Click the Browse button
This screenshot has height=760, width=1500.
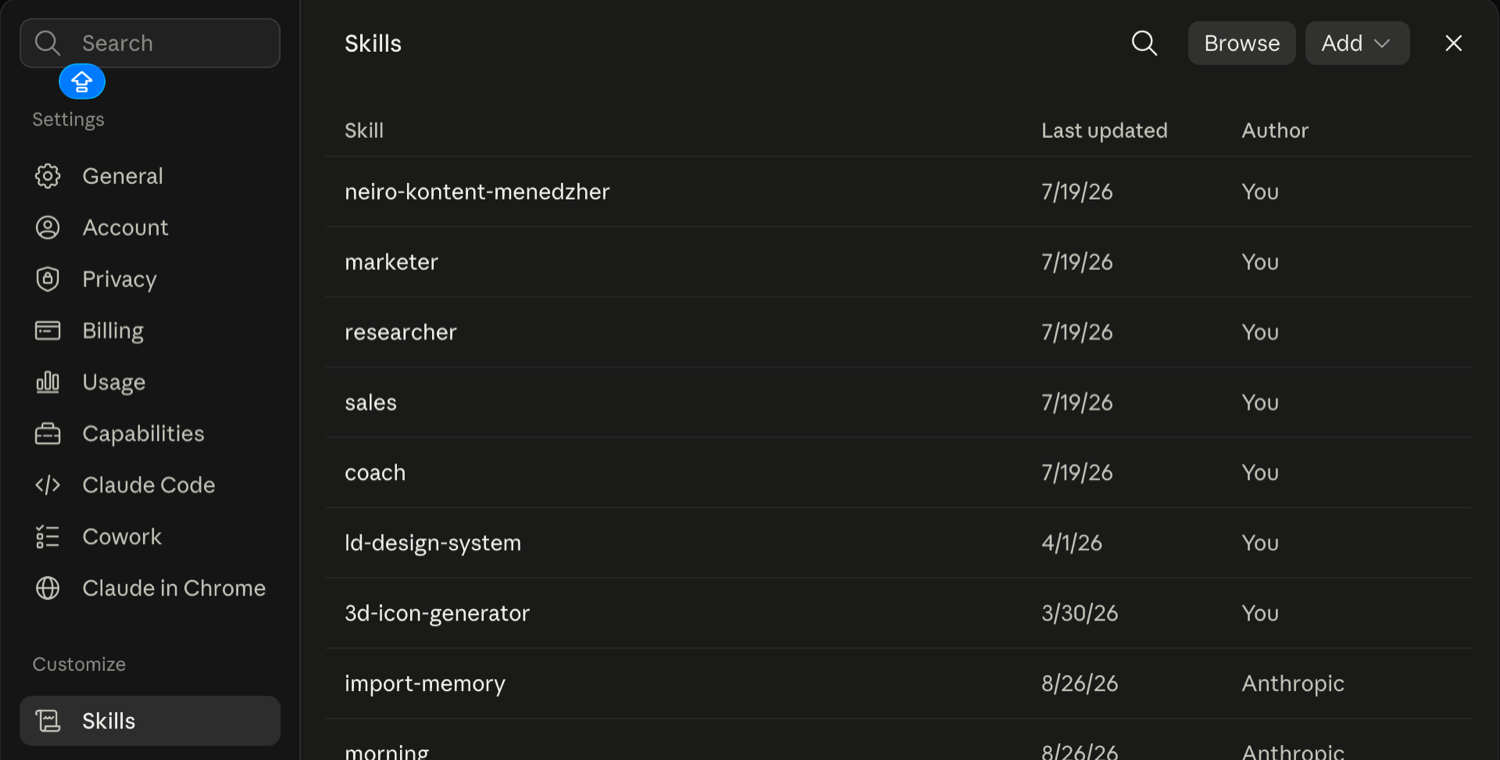[1242, 43]
